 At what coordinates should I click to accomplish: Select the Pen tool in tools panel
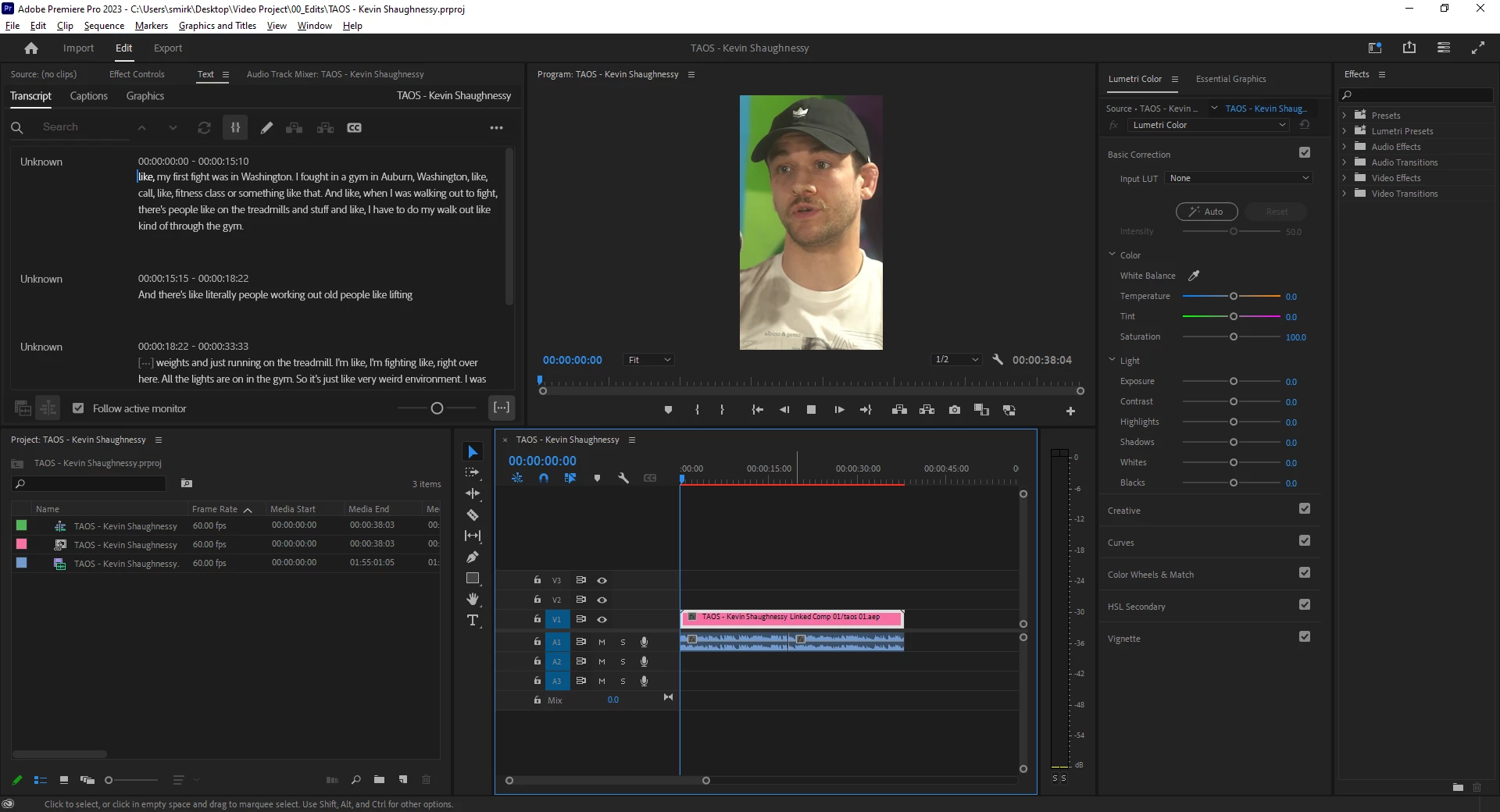click(x=473, y=557)
